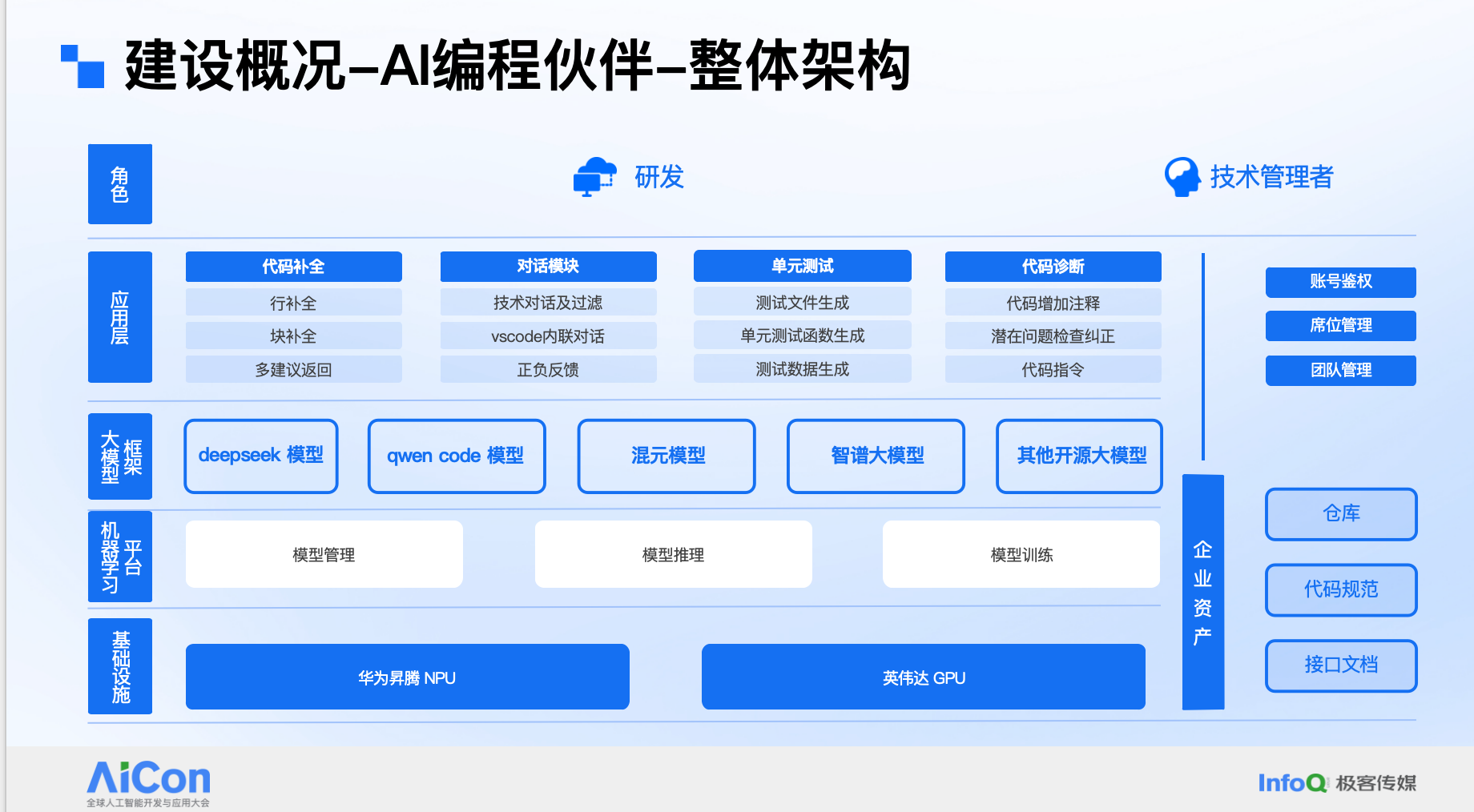This screenshot has width=1474, height=812.
Task: Click the 代码增加注释 item
Action: point(1053,303)
